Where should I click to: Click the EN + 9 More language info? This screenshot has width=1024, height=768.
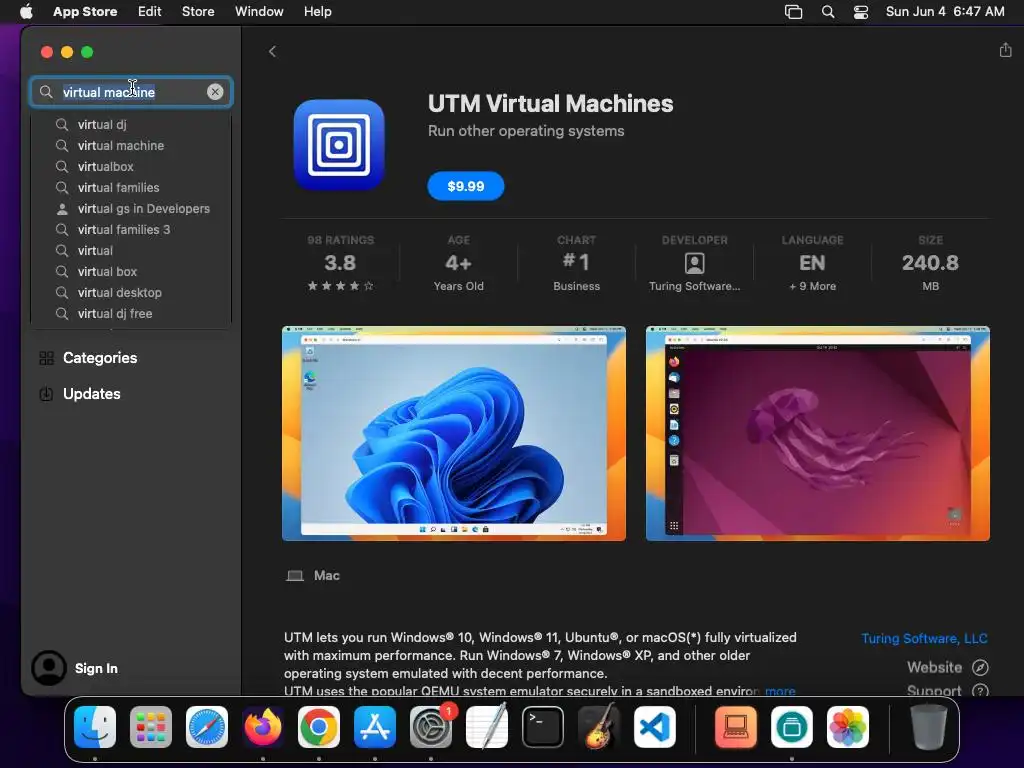pyautogui.click(x=812, y=263)
